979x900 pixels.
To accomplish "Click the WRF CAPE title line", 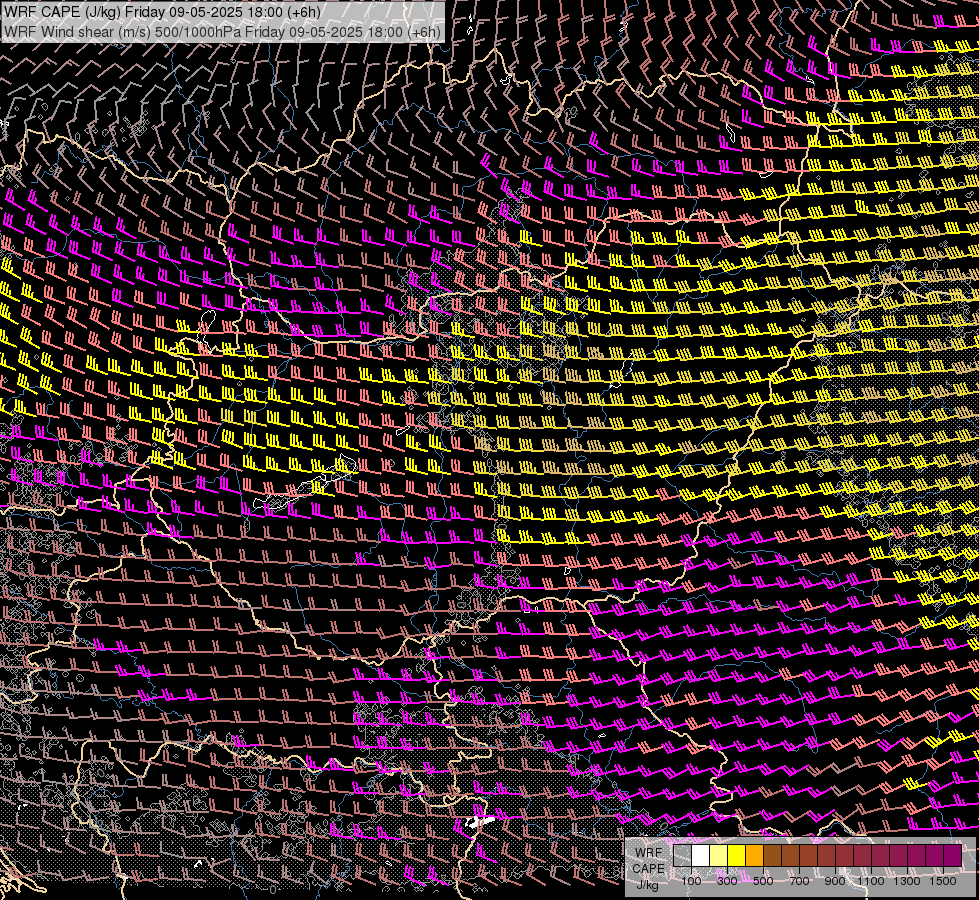I will (x=162, y=11).
